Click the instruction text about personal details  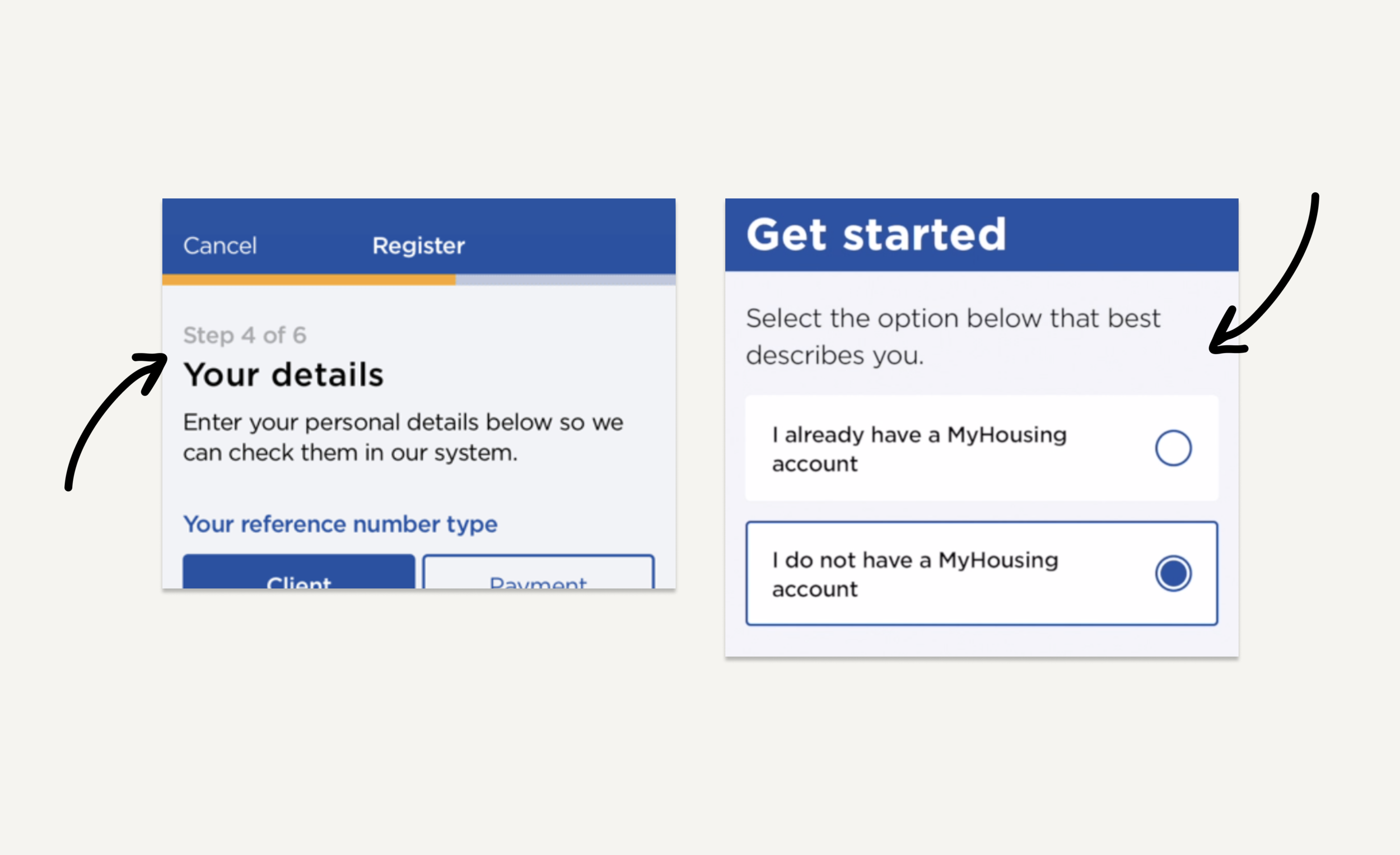[x=402, y=437]
